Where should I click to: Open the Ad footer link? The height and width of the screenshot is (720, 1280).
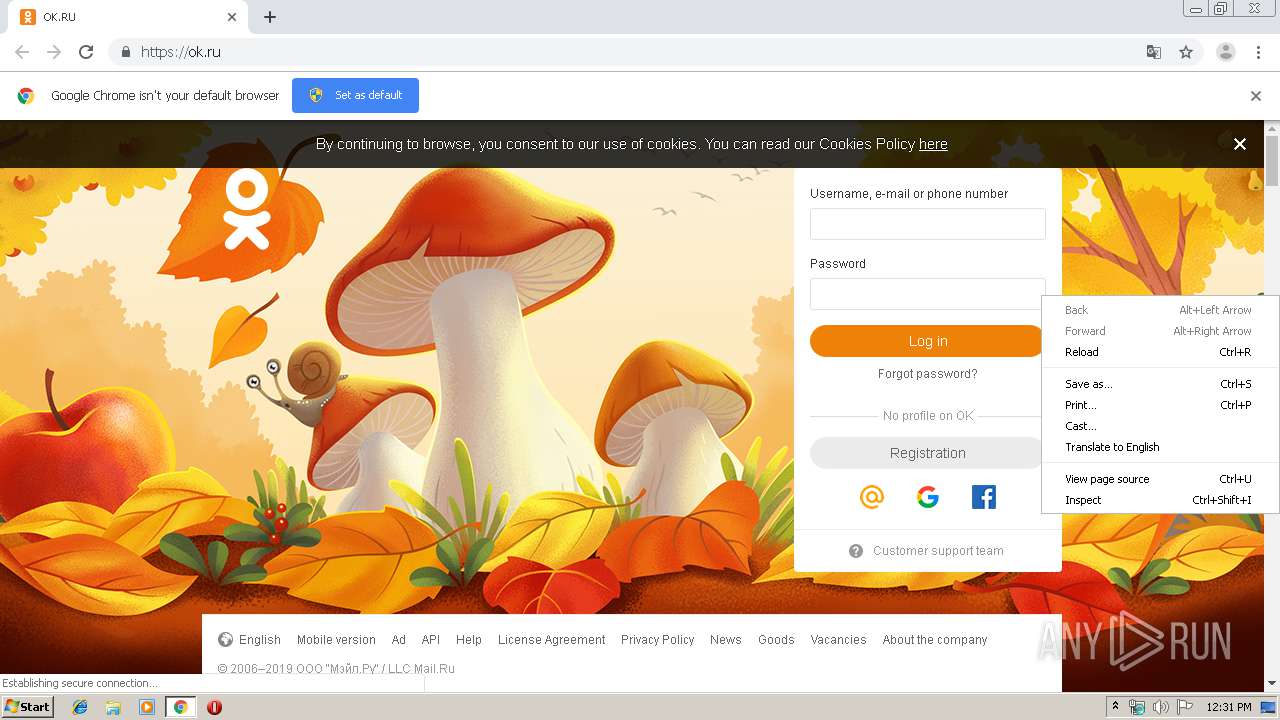tap(399, 640)
